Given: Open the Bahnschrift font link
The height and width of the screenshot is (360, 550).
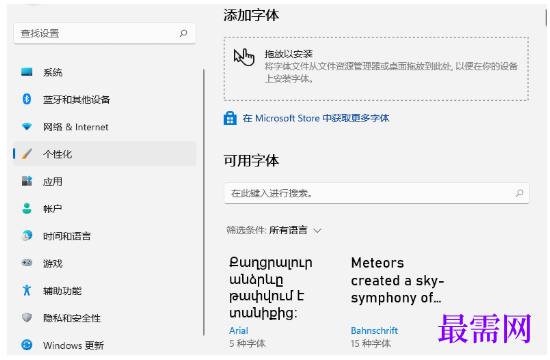Looking at the screenshot, I should point(374,330).
